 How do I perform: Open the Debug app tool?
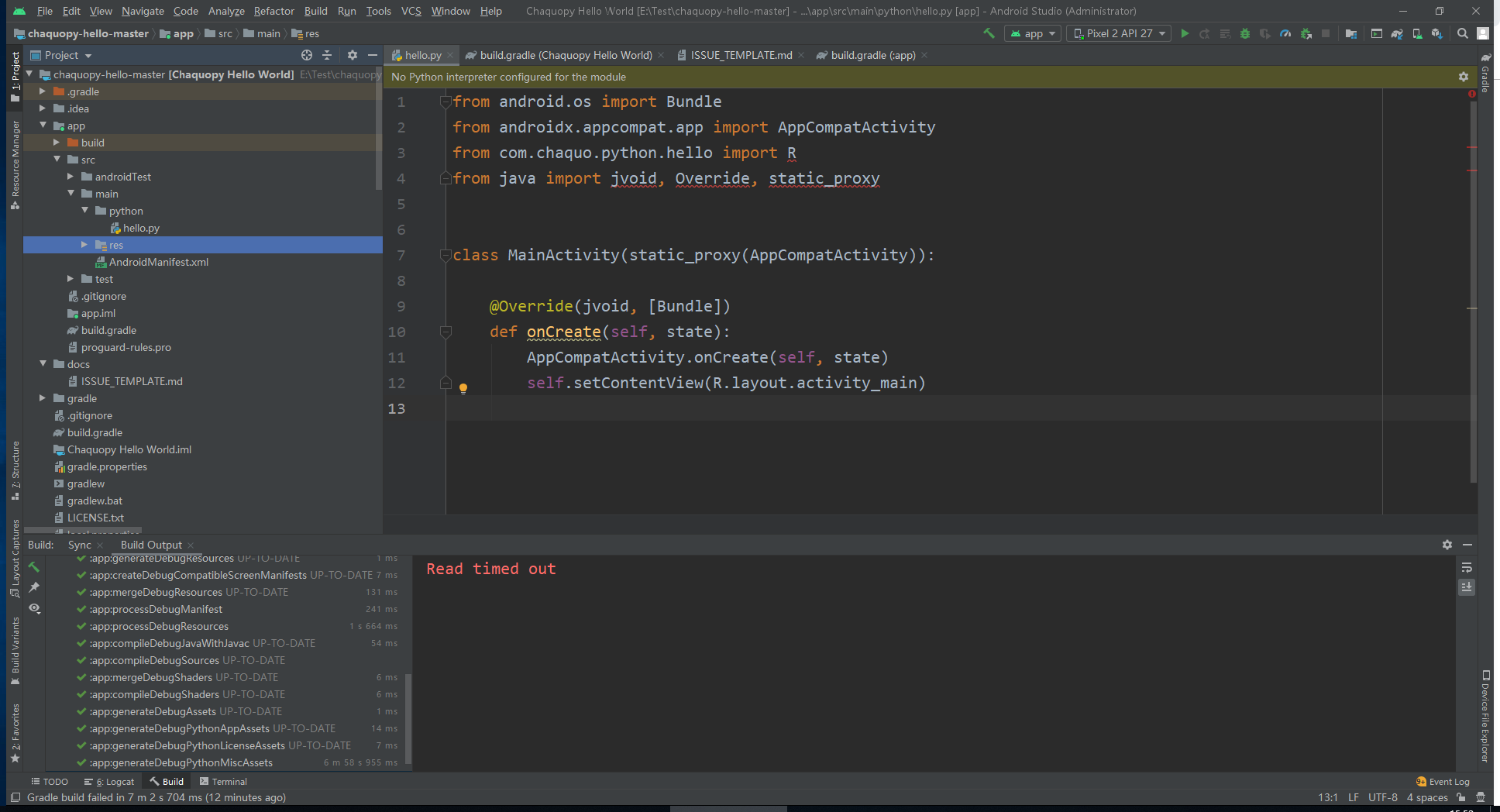[1244, 33]
